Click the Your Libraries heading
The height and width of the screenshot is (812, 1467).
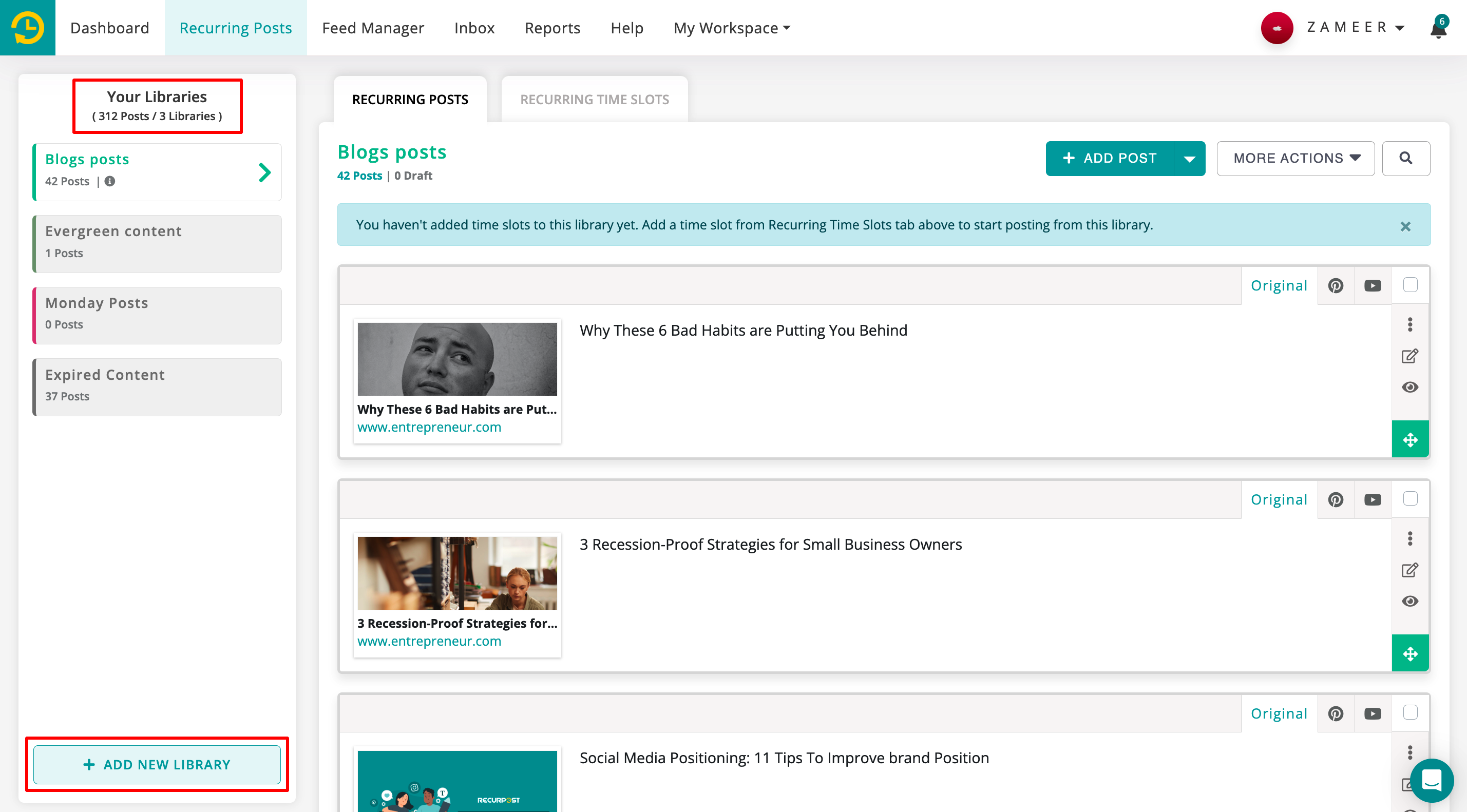[x=157, y=97]
